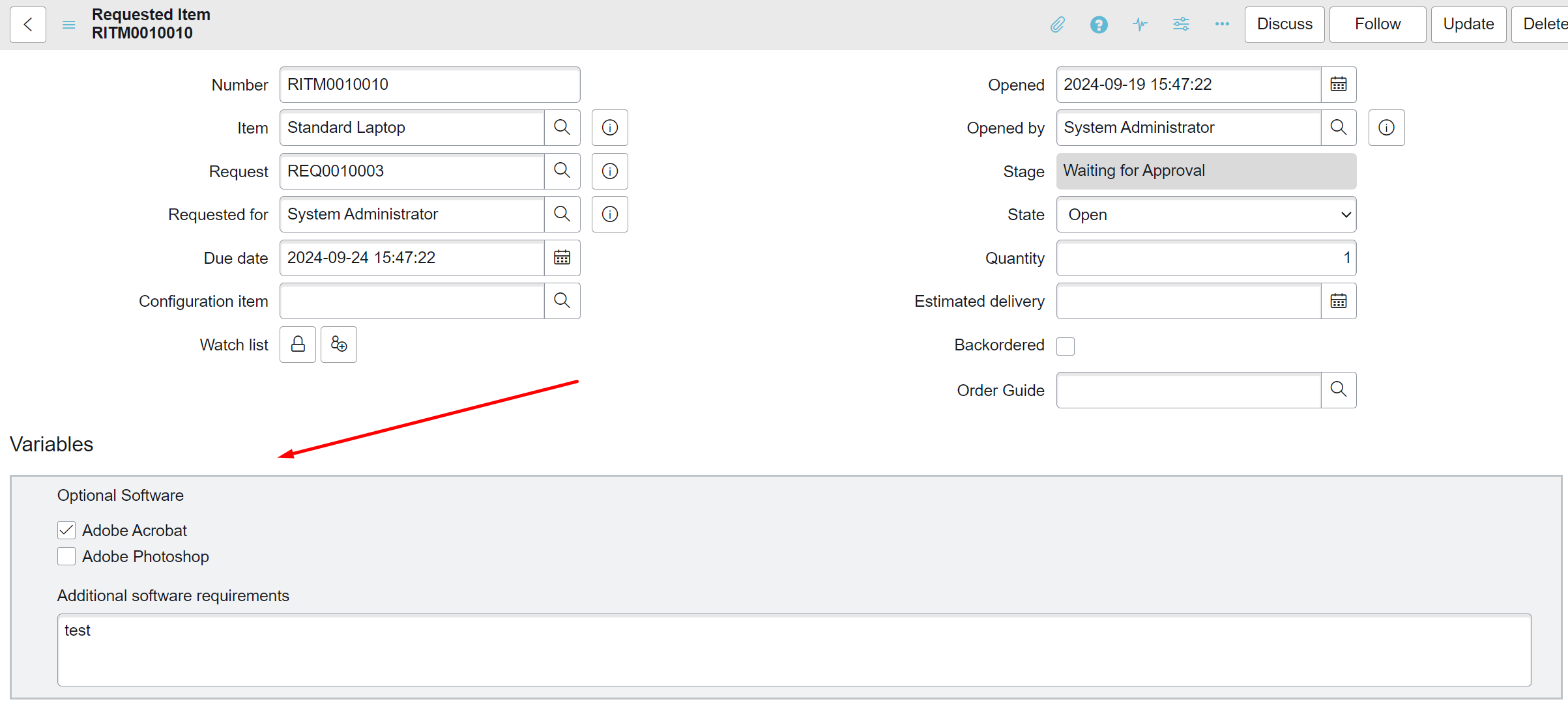The height and width of the screenshot is (706, 1568).
Task: Open the form context hamburger menu
Action: 69,25
